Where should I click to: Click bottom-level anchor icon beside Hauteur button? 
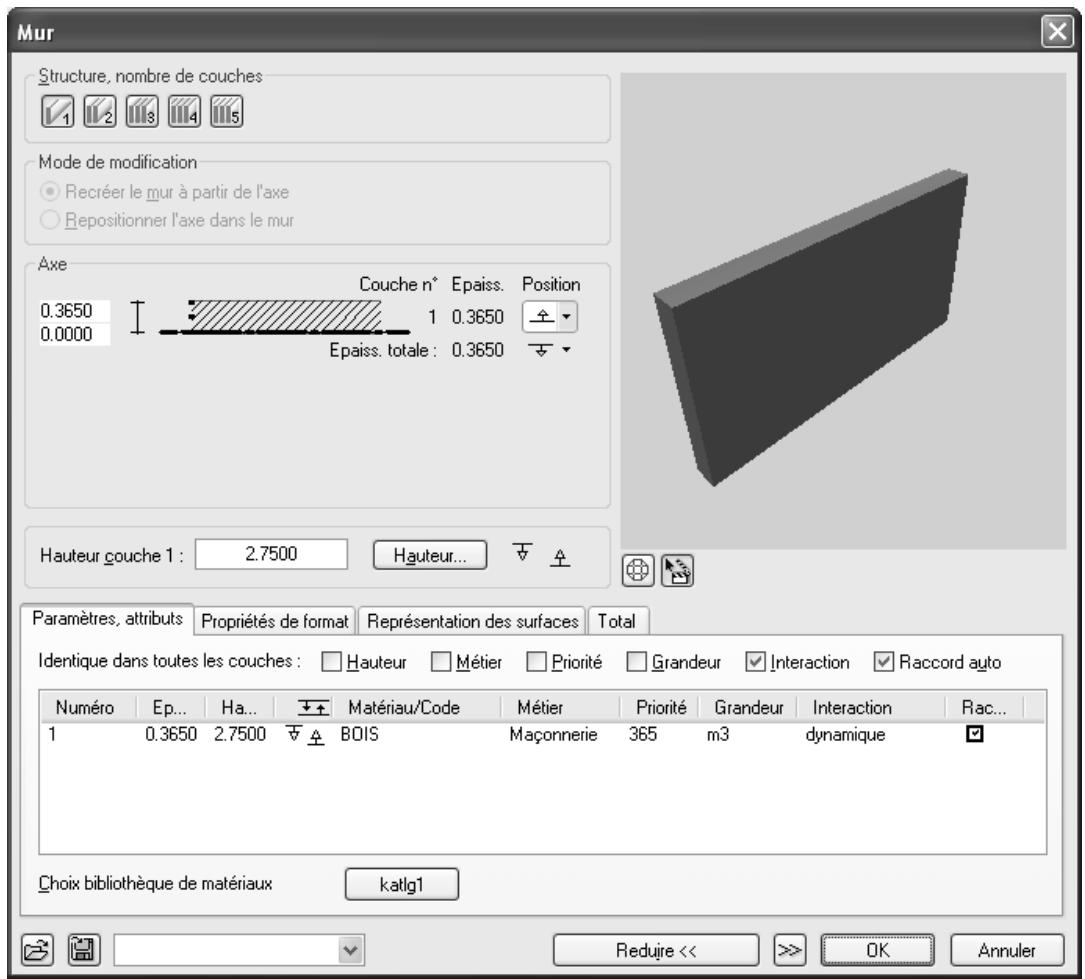[x=560, y=557]
